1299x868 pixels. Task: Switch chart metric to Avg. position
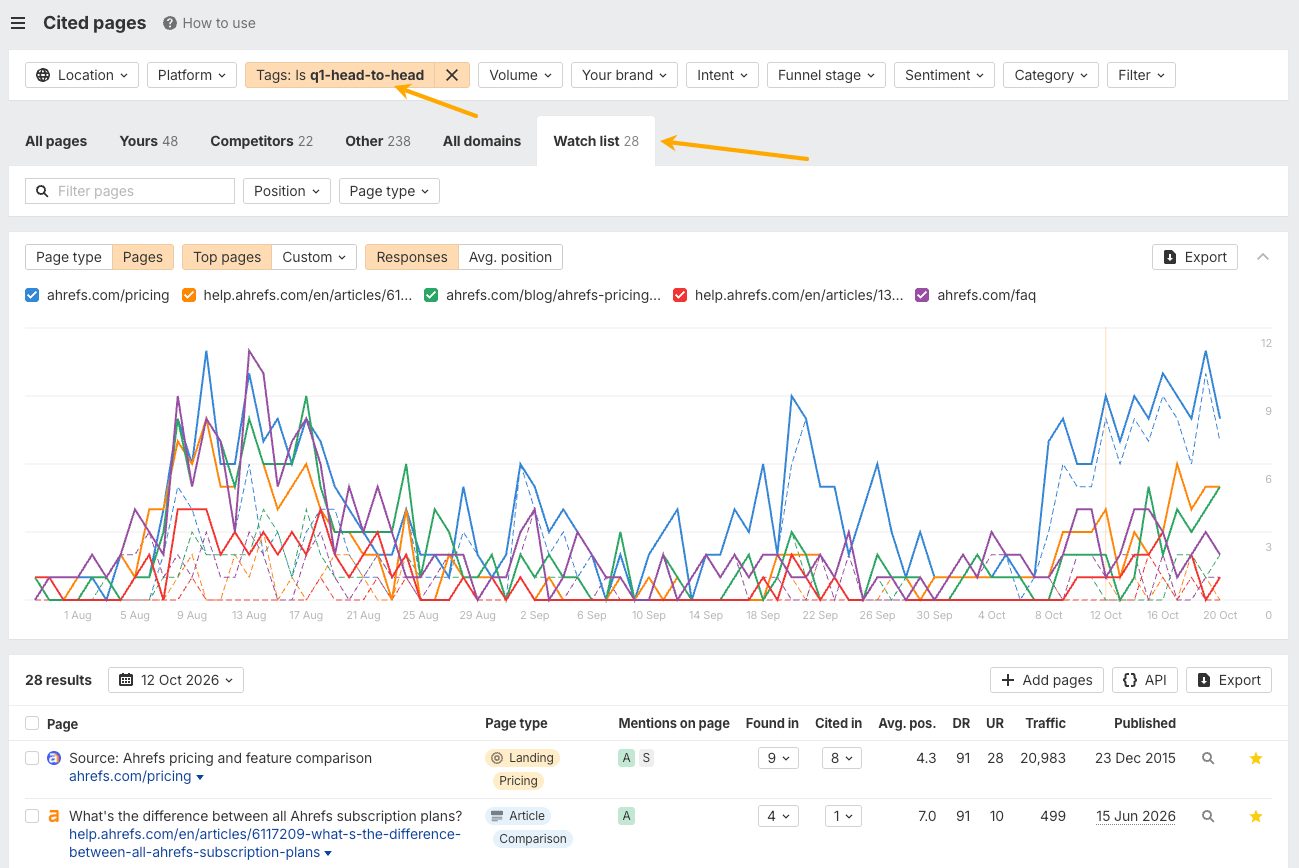click(x=511, y=257)
